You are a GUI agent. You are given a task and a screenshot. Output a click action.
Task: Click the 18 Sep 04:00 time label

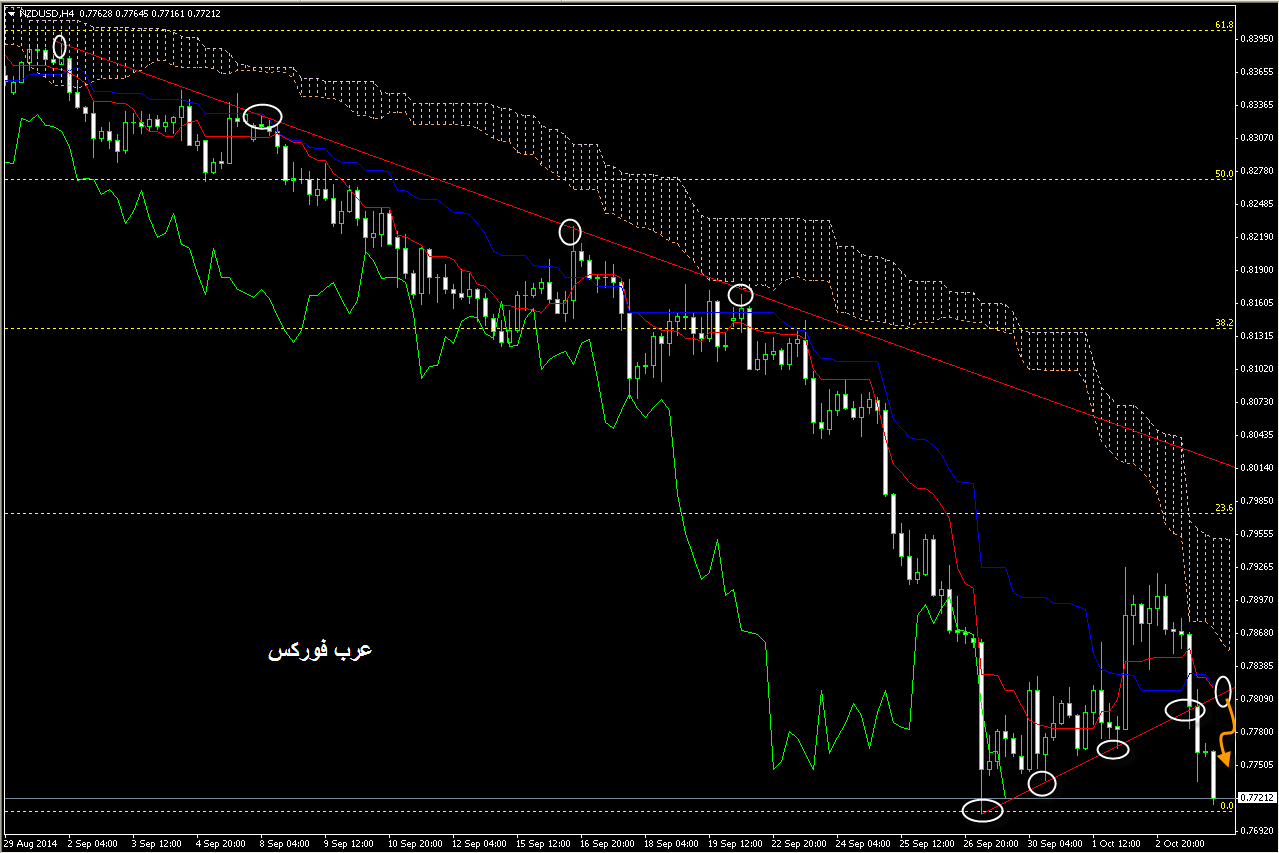pyautogui.click(x=670, y=844)
